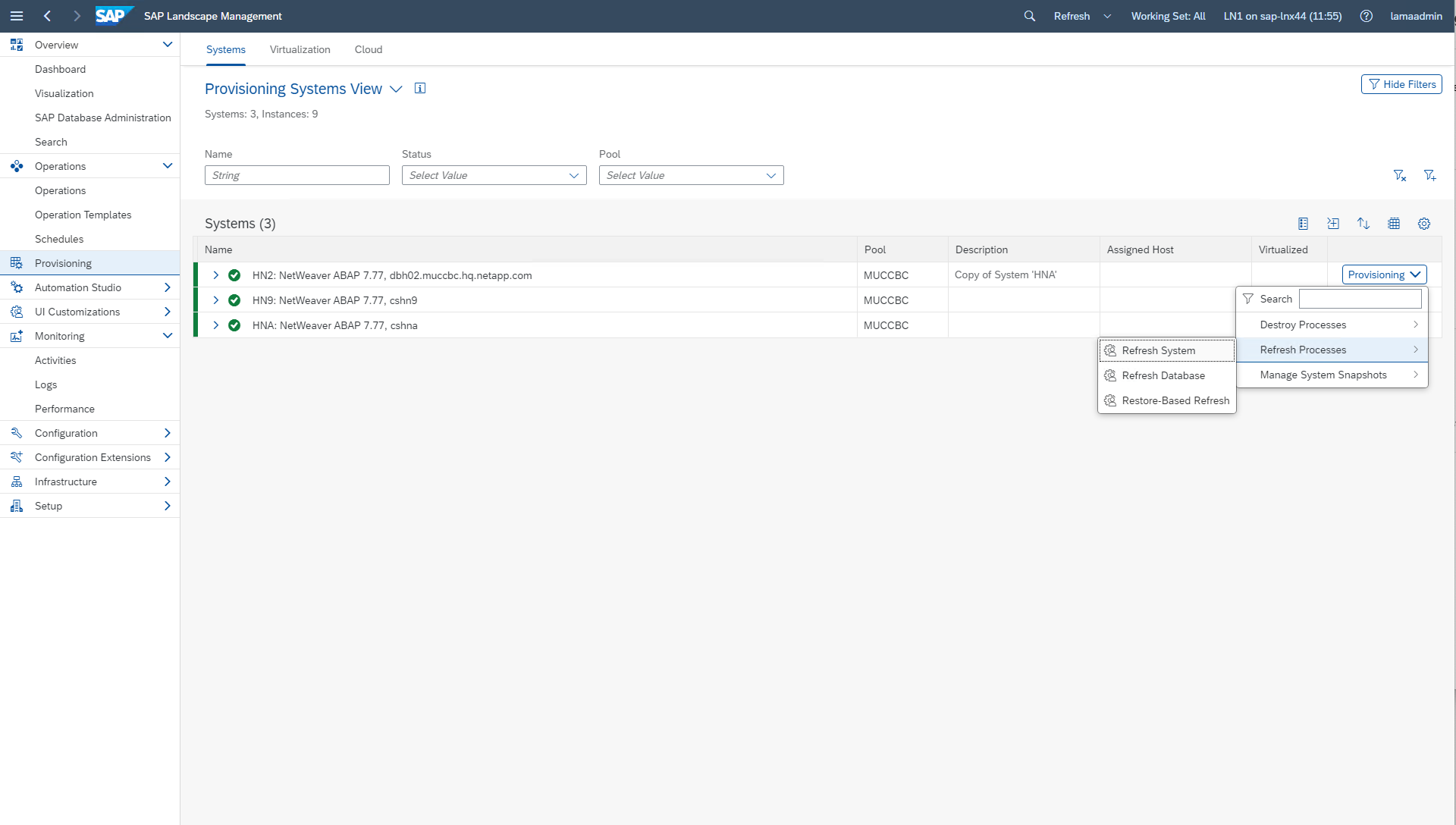Click the Name filter input field
This screenshot has height=825, width=1456.
click(x=297, y=176)
